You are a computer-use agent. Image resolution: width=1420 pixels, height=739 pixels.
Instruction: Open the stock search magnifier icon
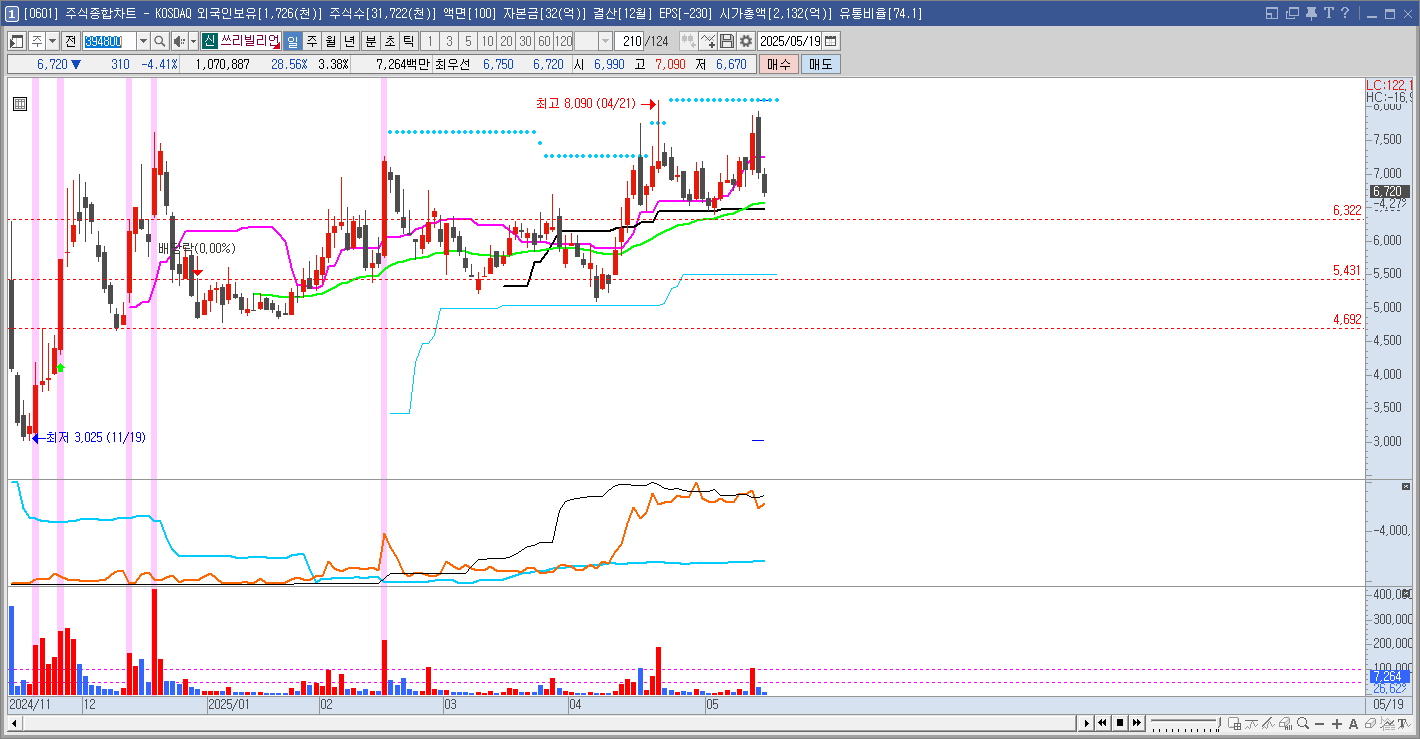point(160,41)
